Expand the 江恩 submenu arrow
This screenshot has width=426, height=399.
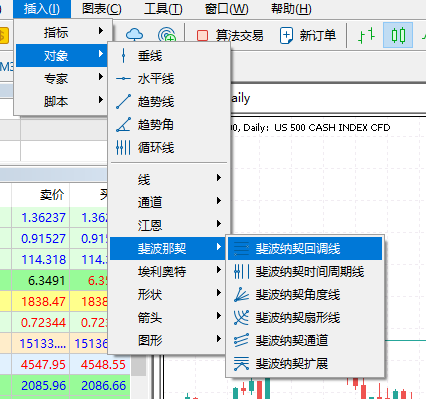pyautogui.click(x=219, y=224)
